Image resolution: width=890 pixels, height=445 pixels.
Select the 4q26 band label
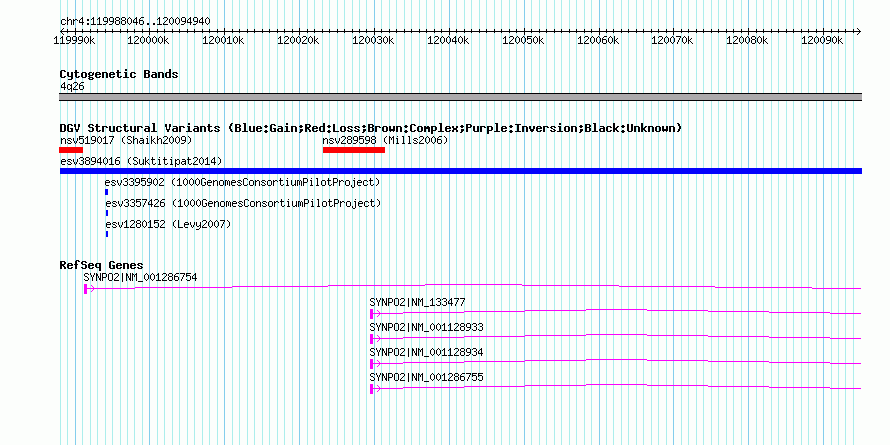(x=72, y=86)
